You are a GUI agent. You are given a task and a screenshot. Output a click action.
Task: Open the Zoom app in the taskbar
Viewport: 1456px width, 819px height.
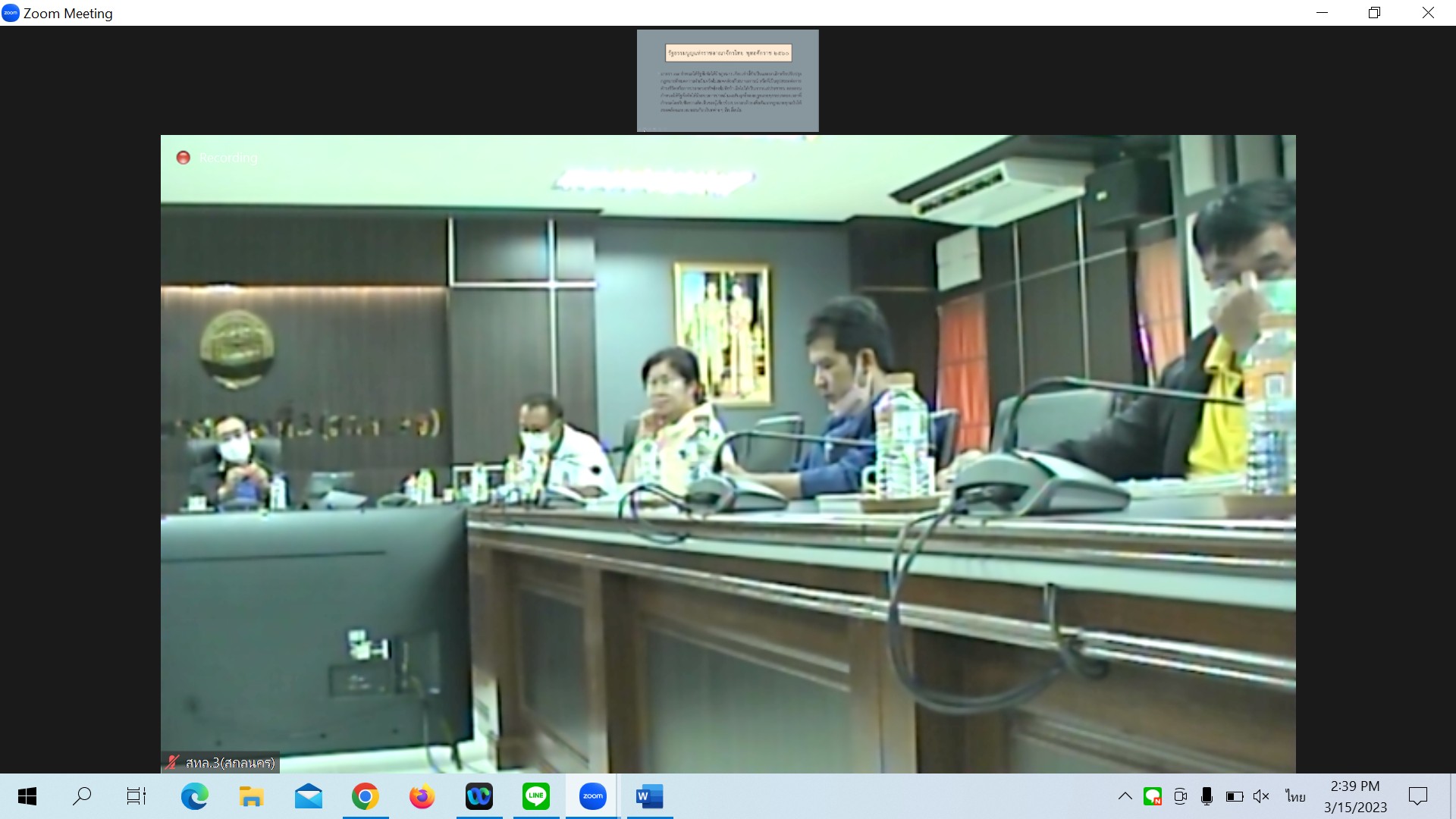pyautogui.click(x=592, y=796)
